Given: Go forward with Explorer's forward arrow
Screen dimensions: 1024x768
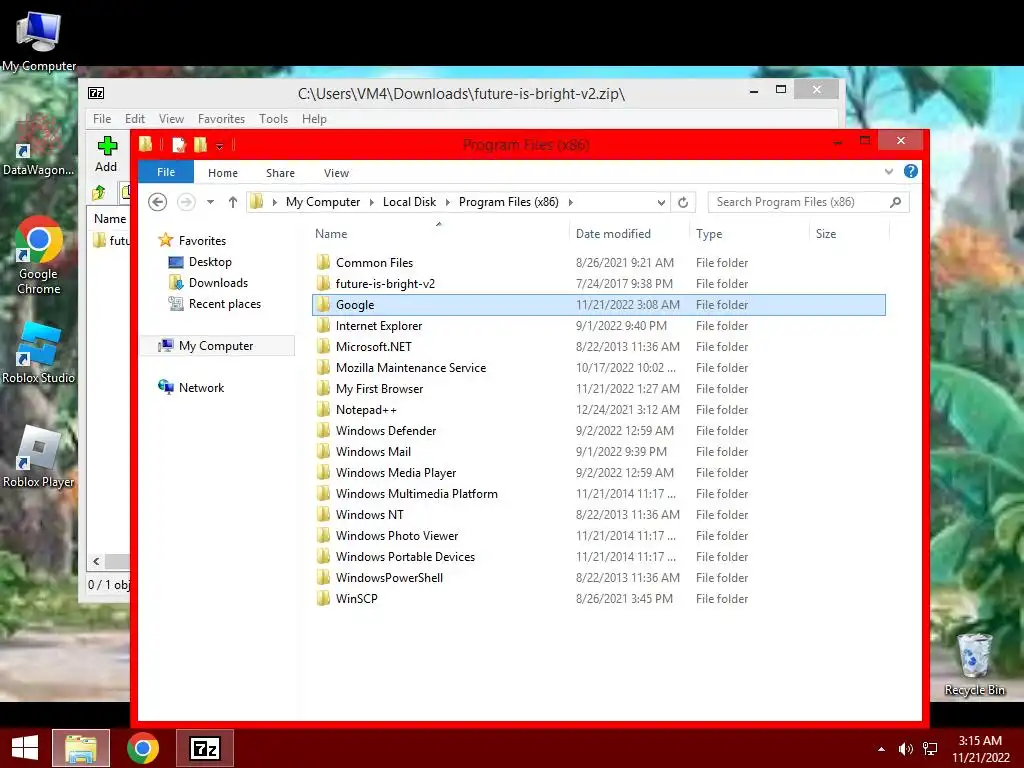Looking at the screenshot, I should [x=186, y=202].
